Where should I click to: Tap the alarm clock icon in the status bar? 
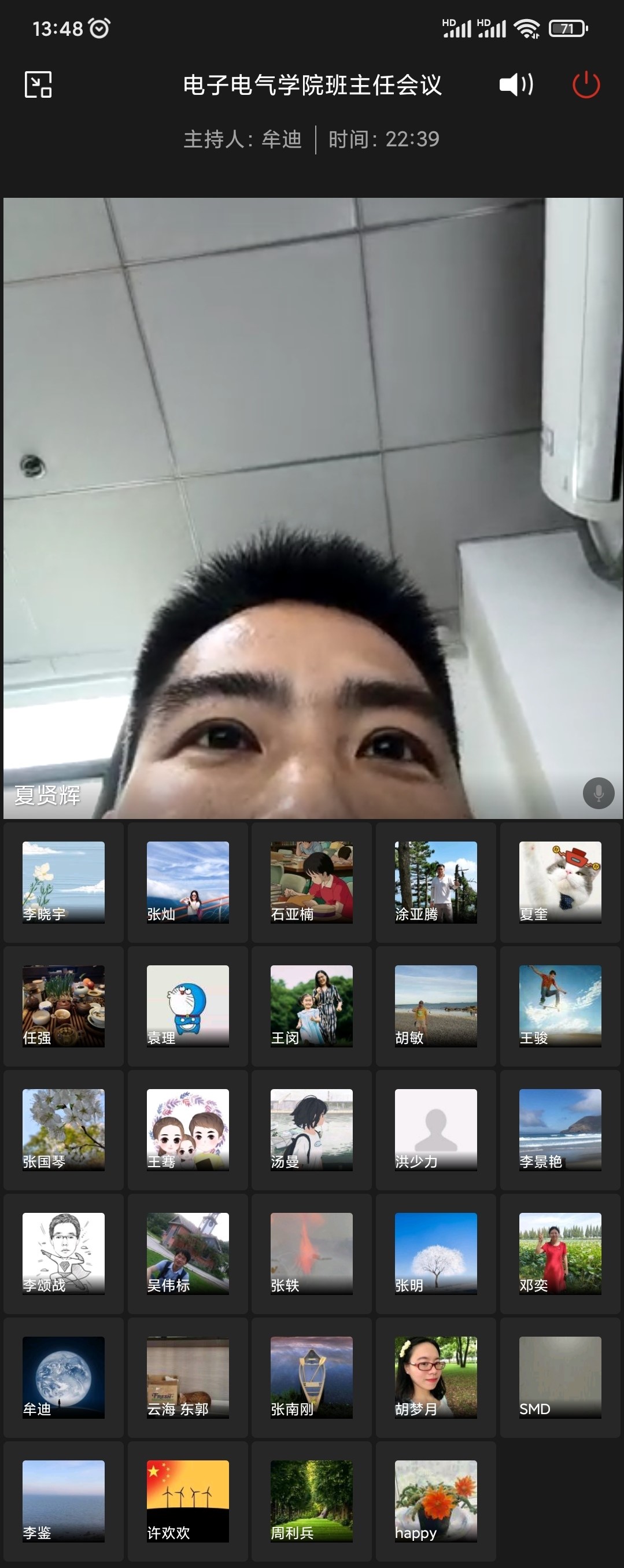pyautogui.click(x=99, y=28)
